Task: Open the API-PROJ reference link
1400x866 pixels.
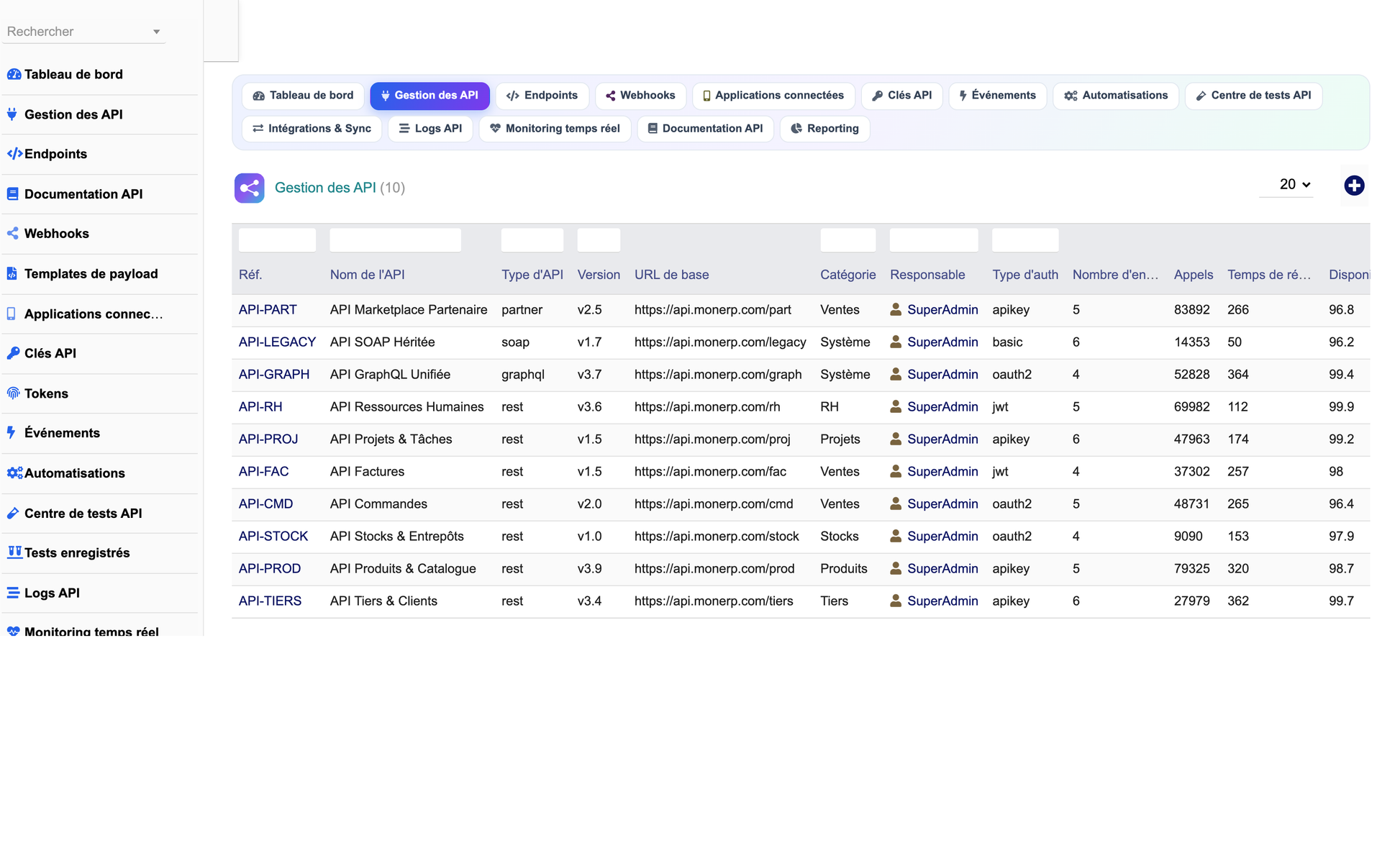Action: click(268, 439)
